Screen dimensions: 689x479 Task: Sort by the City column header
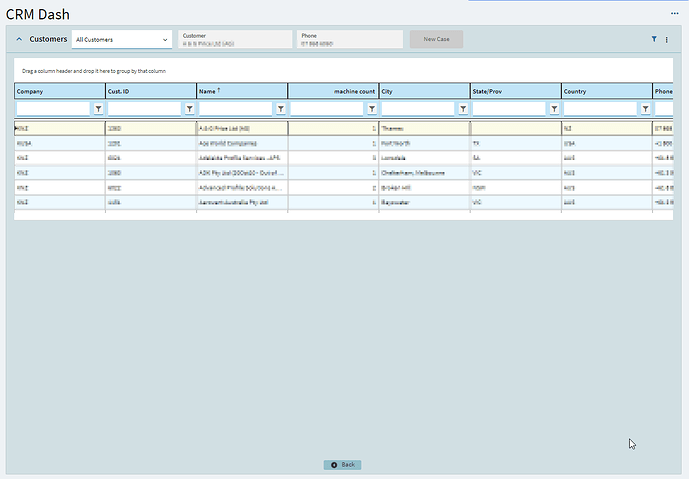point(424,91)
